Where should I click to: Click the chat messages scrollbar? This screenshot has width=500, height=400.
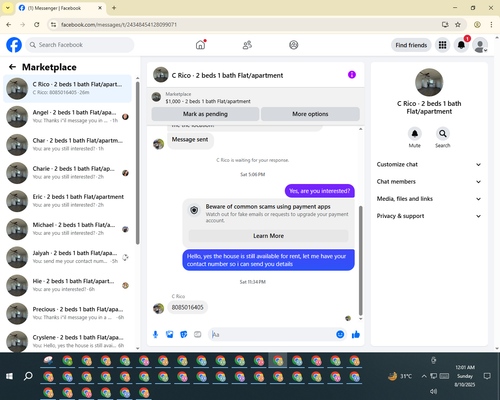coord(360,261)
